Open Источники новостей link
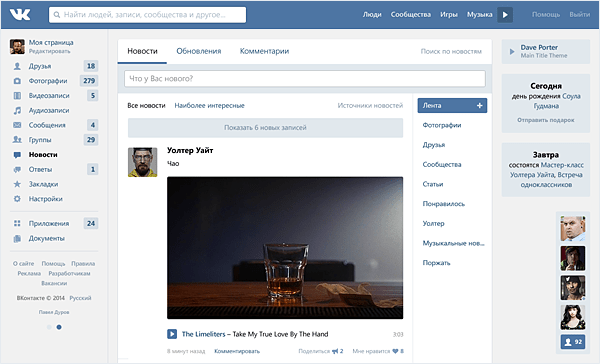The width and height of the screenshot is (600, 364). [x=370, y=106]
